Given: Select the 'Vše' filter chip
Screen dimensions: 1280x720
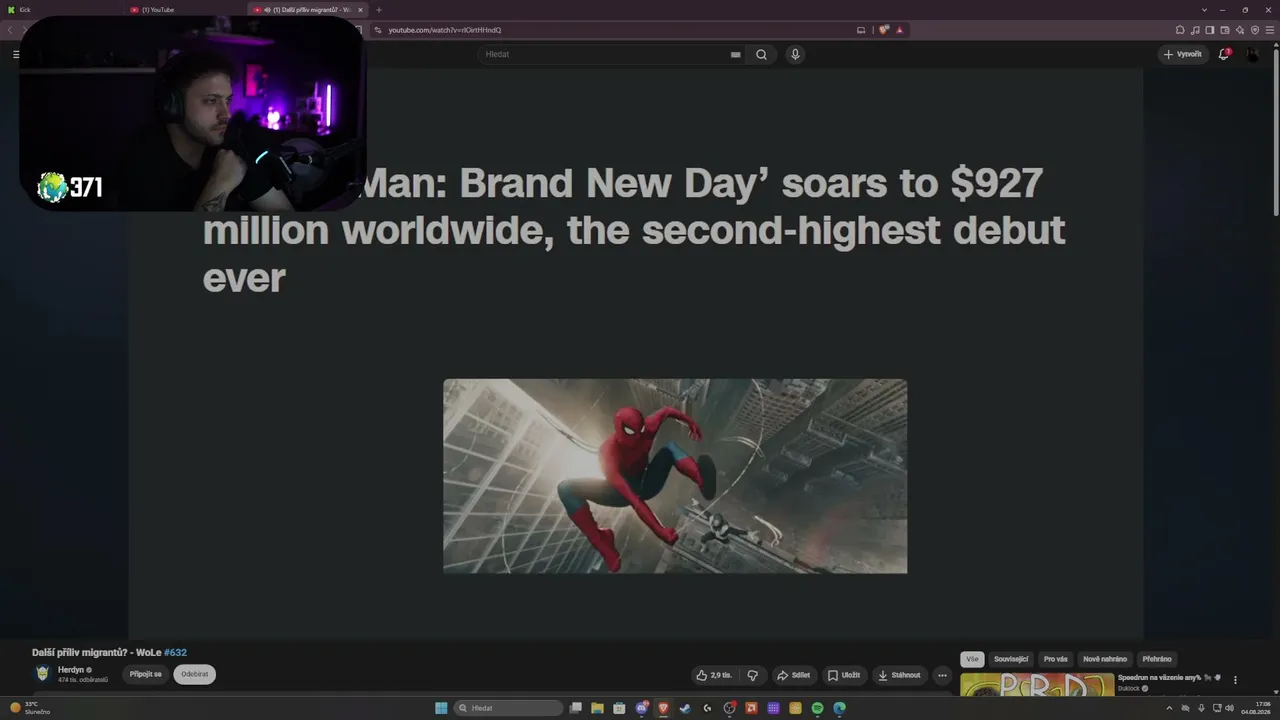Looking at the screenshot, I should tap(972, 659).
